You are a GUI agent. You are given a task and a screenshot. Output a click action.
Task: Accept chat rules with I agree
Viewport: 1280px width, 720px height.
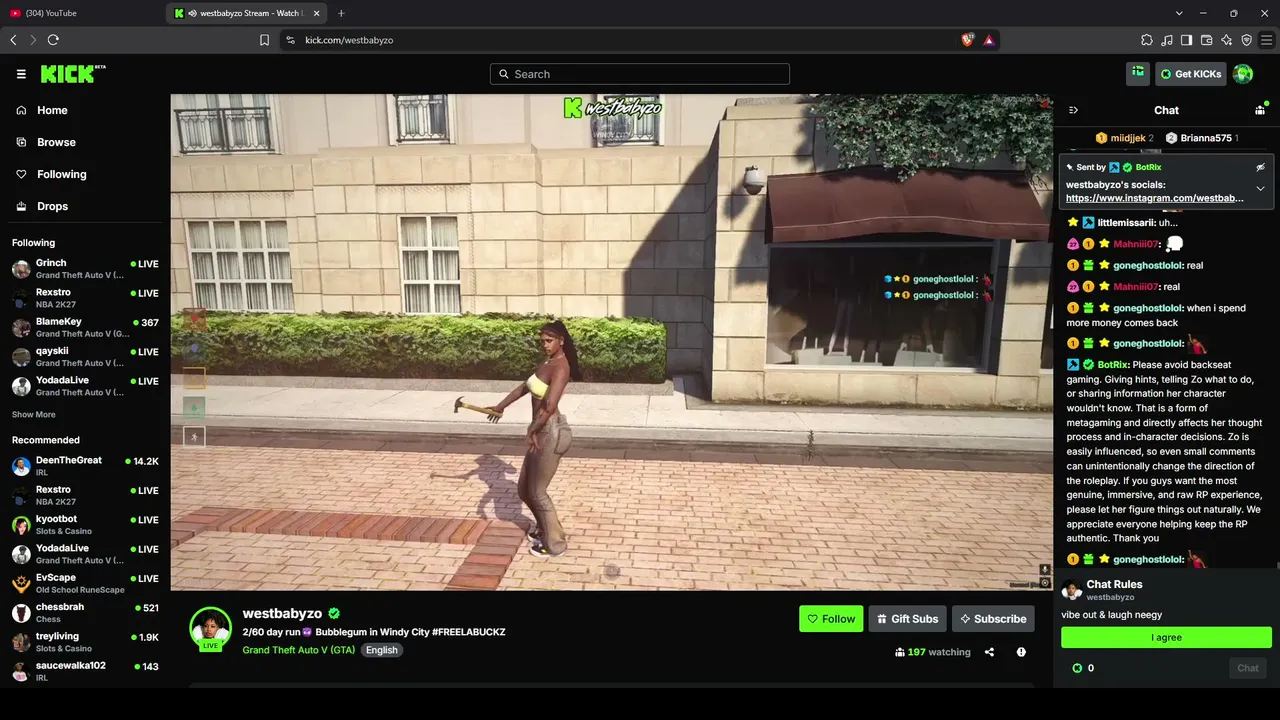pos(1166,638)
